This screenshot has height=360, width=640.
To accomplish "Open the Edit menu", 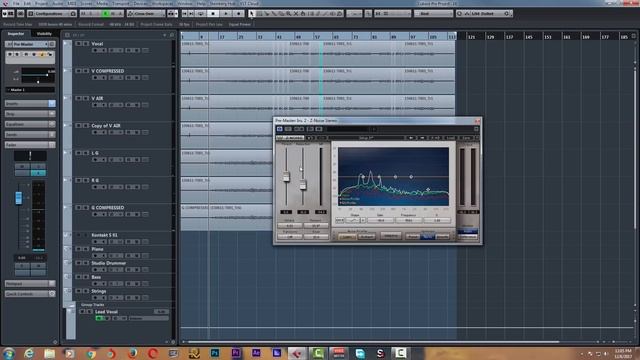I will 27,3.
